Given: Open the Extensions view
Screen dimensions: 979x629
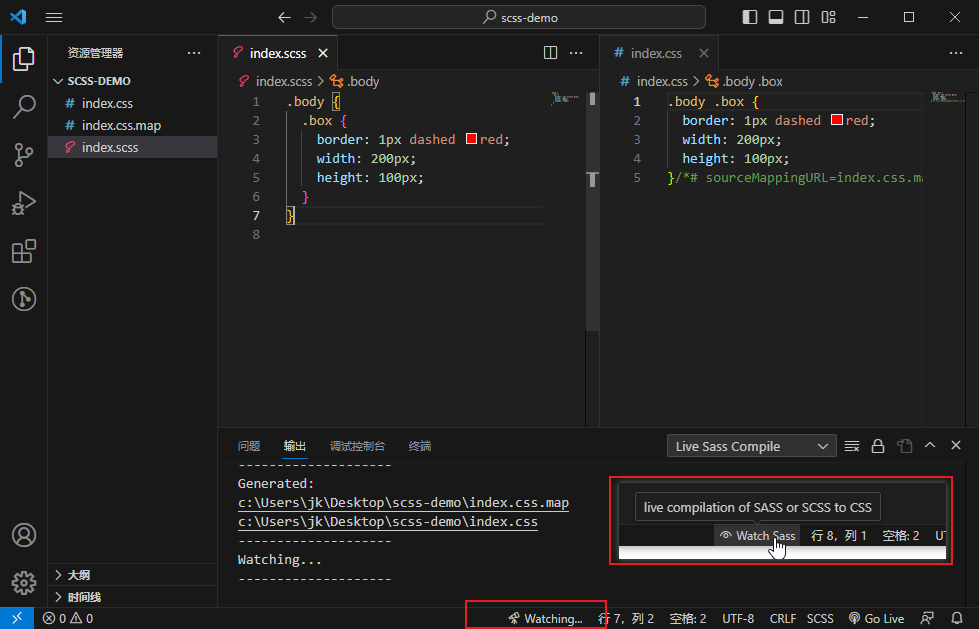Looking at the screenshot, I should (x=24, y=251).
